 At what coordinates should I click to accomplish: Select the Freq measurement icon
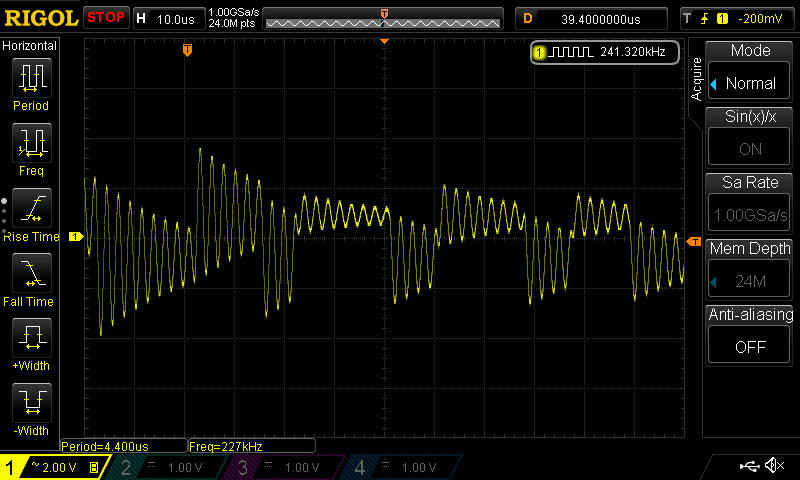(x=32, y=143)
